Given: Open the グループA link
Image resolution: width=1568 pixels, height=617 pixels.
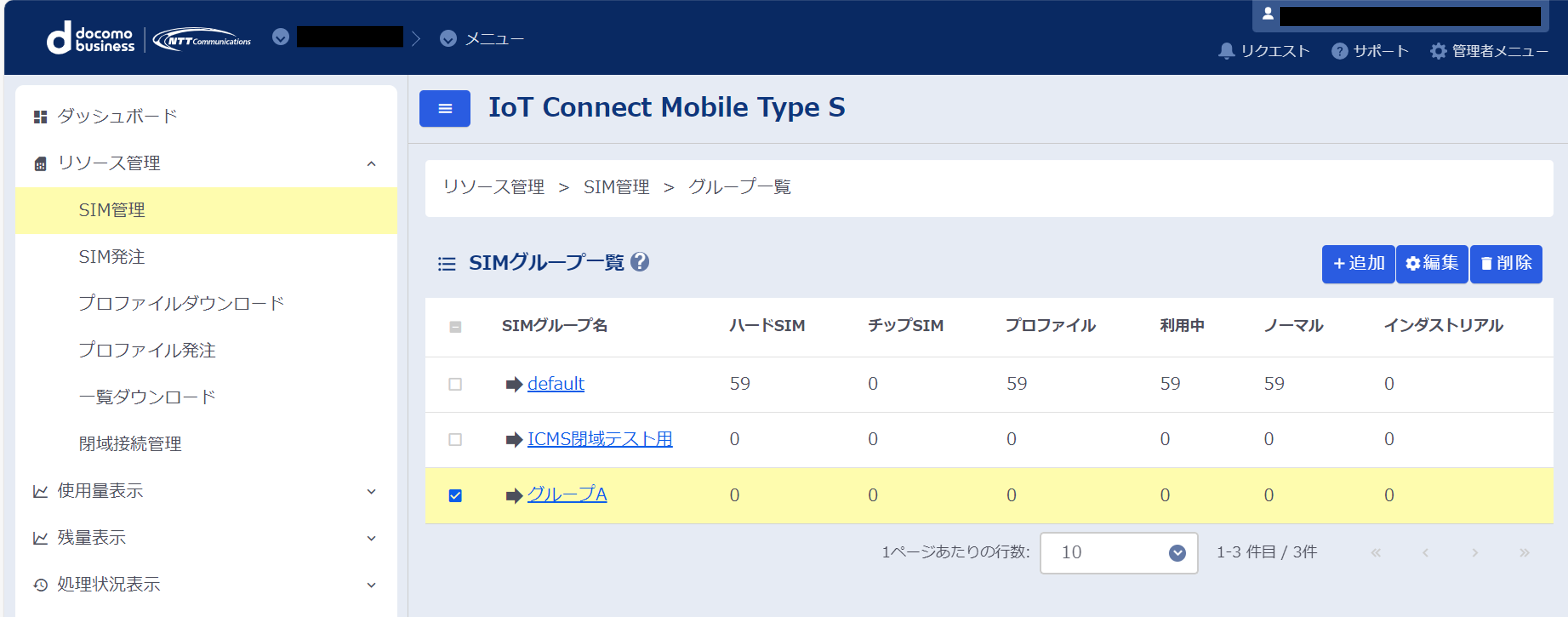Looking at the screenshot, I should (567, 494).
